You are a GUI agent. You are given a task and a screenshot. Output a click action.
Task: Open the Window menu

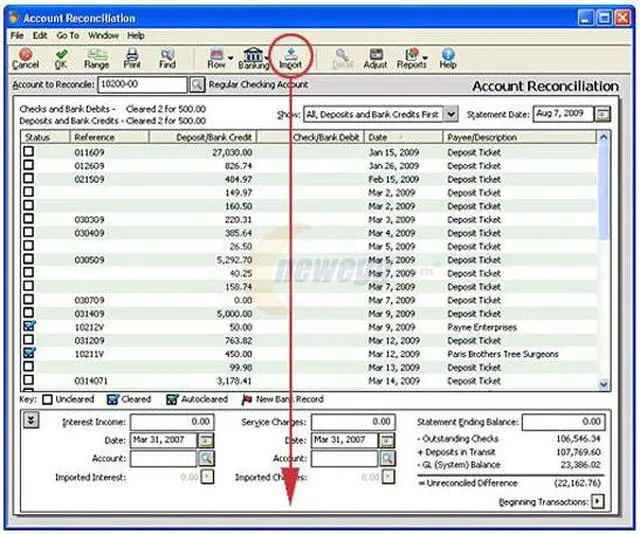coord(103,36)
